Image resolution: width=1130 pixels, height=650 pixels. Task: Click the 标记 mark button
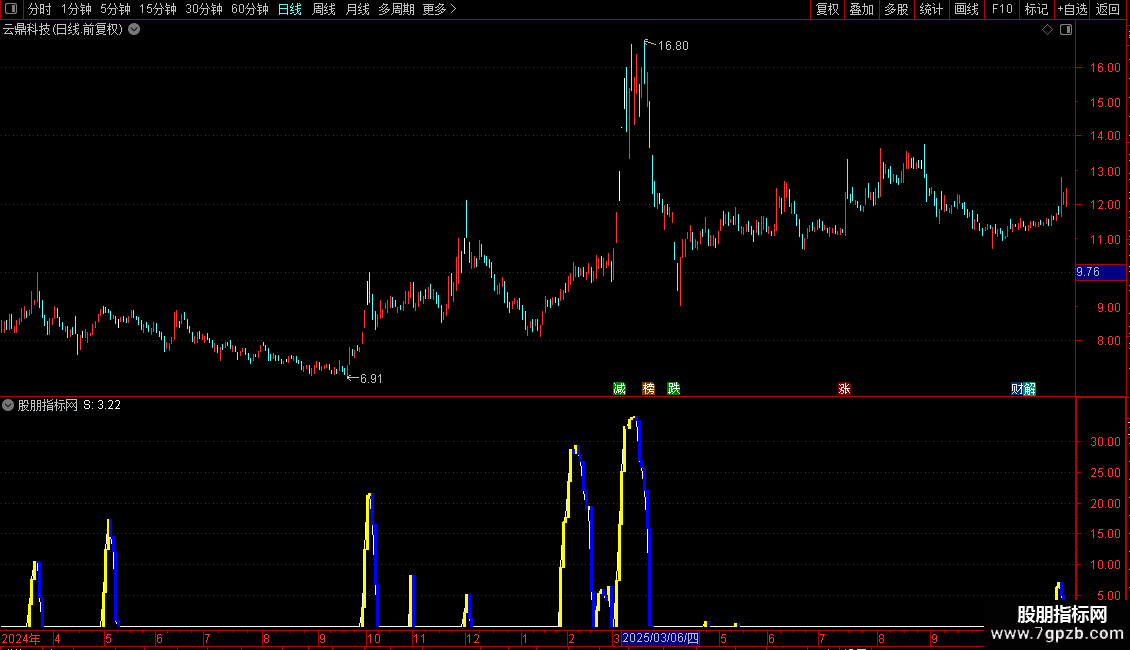(1036, 9)
